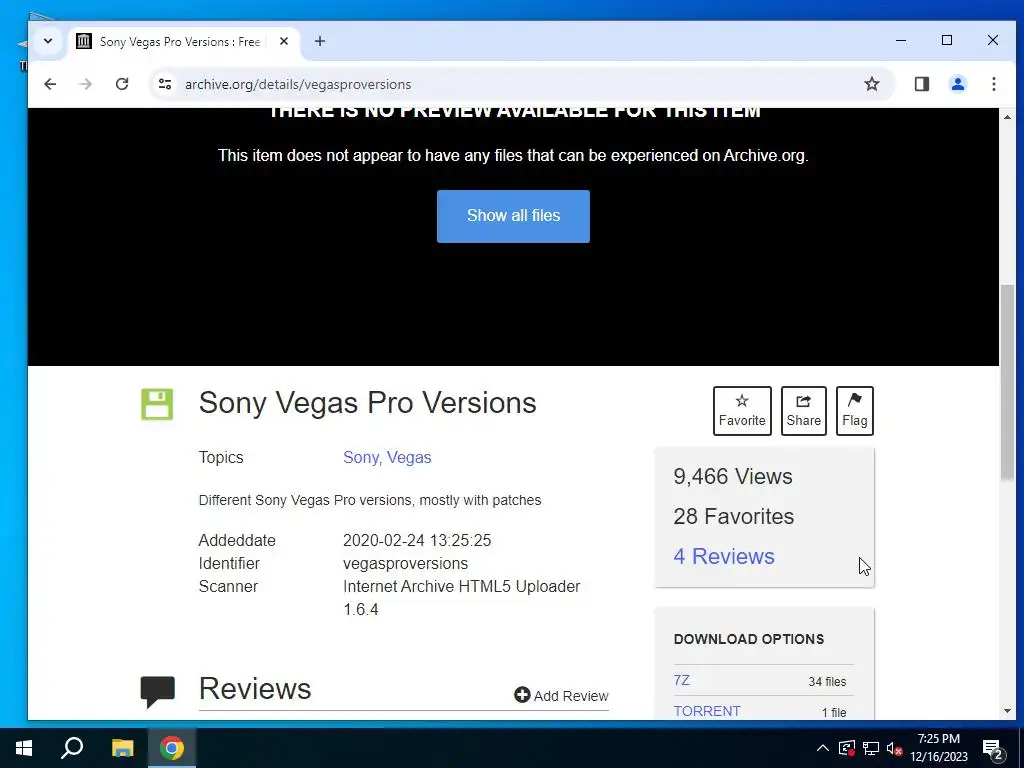Image resolution: width=1024 pixels, height=768 pixels.
Task: Favorite this item with the star button
Action: (x=742, y=411)
